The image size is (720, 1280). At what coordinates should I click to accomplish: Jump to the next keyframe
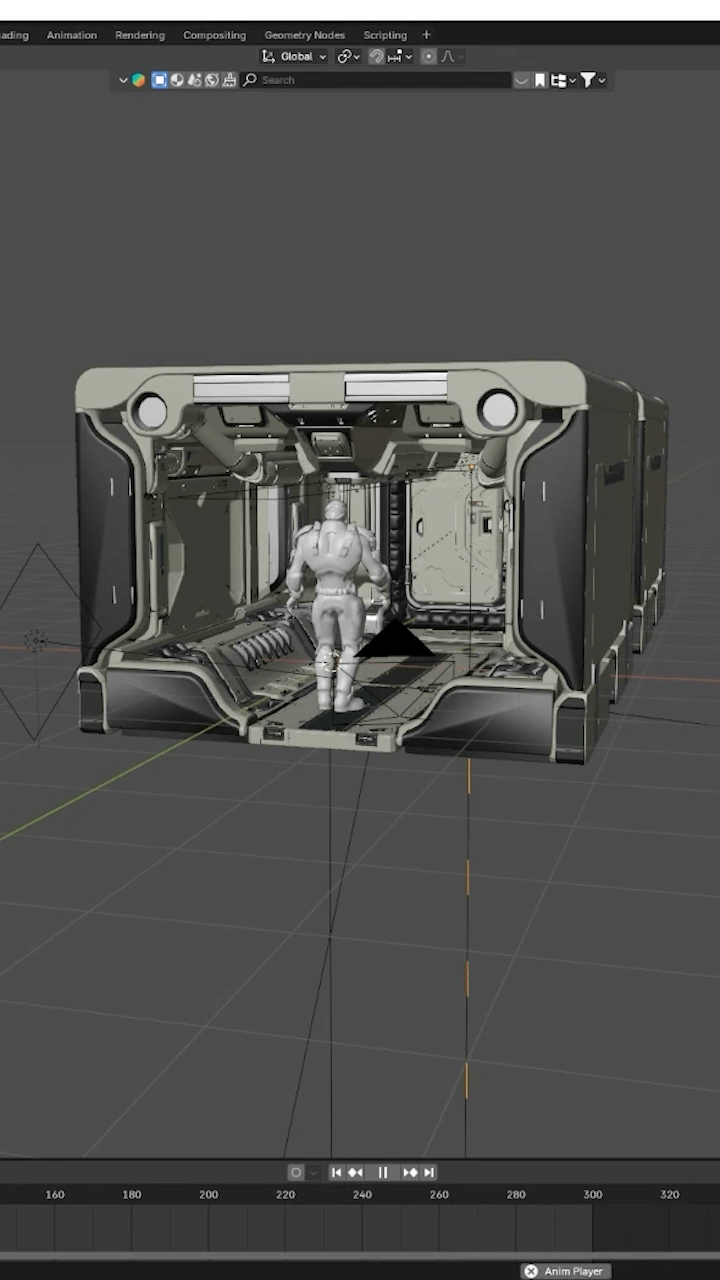410,1172
